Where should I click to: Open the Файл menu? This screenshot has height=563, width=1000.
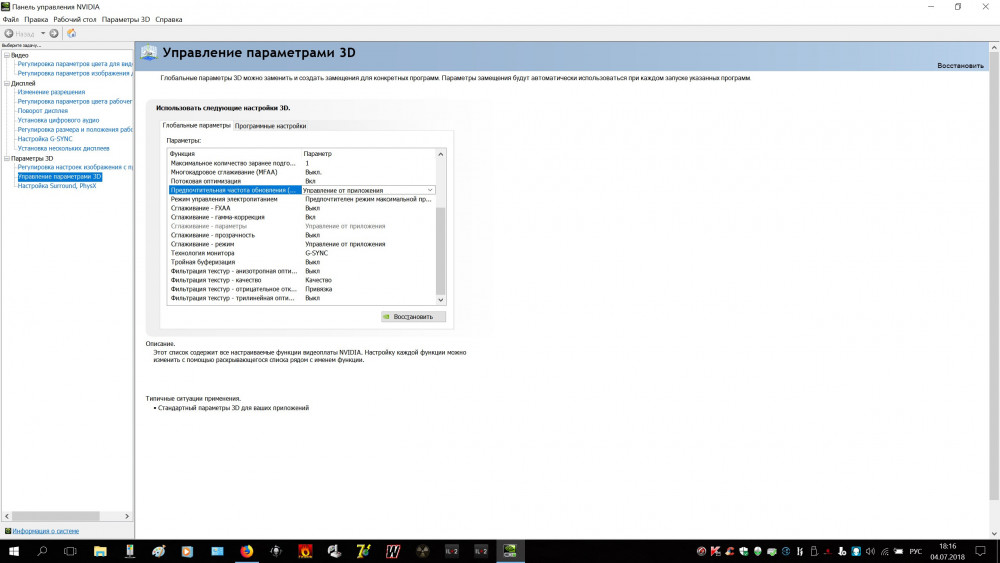(11, 19)
